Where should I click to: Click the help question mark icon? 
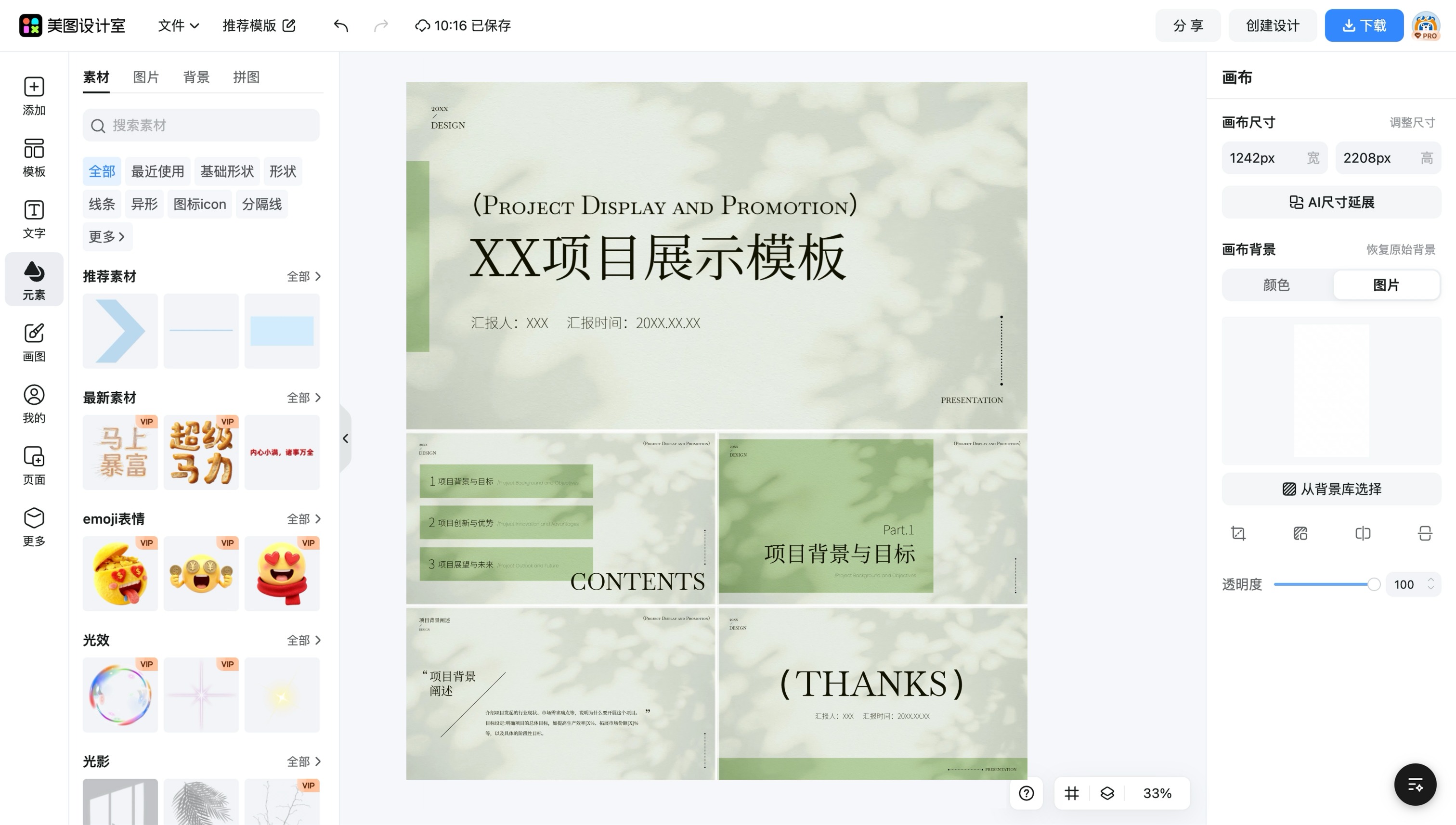[x=1027, y=793]
